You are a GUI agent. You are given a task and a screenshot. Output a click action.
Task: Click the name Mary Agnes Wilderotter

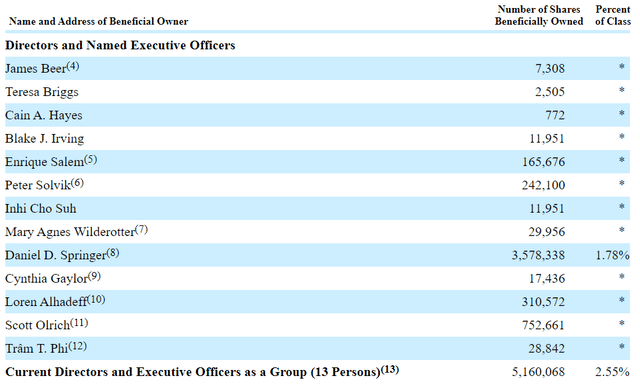click(x=70, y=232)
